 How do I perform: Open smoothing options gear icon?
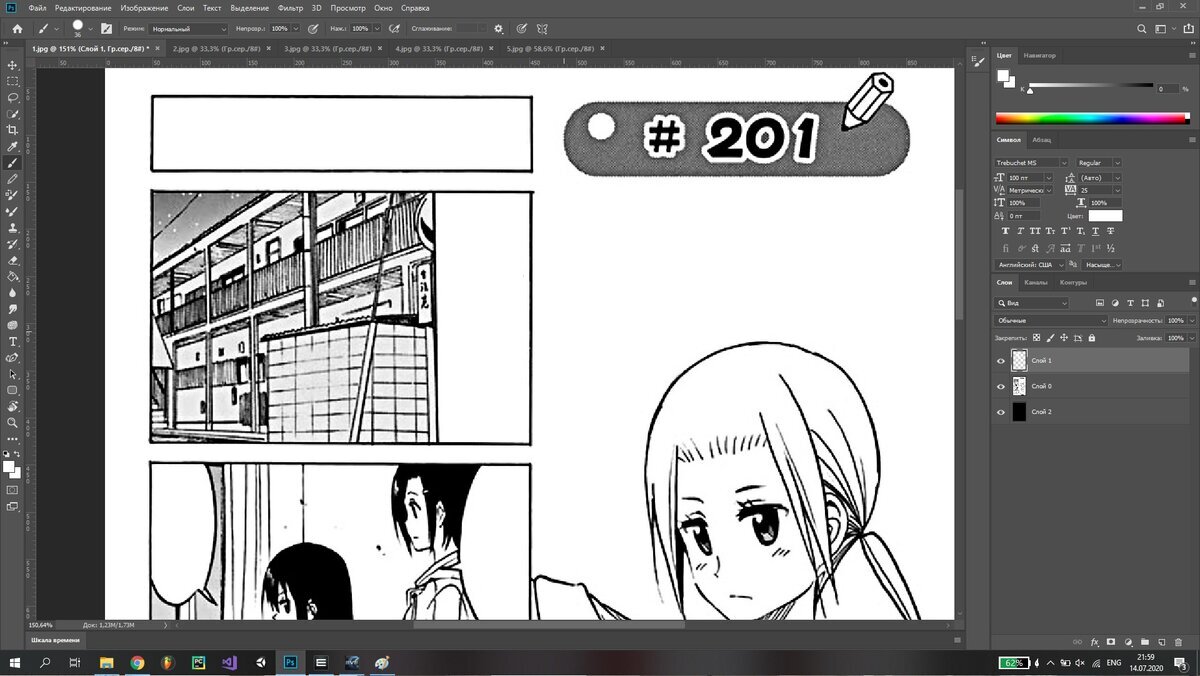click(498, 29)
